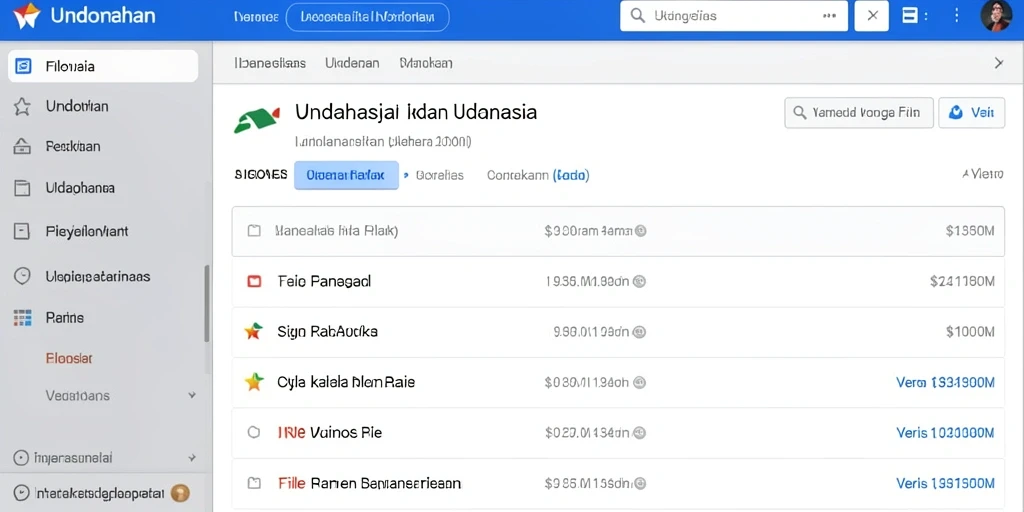Open the Sign RabAudka row
The width and height of the screenshot is (1024, 512).
click(x=618, y=332)
